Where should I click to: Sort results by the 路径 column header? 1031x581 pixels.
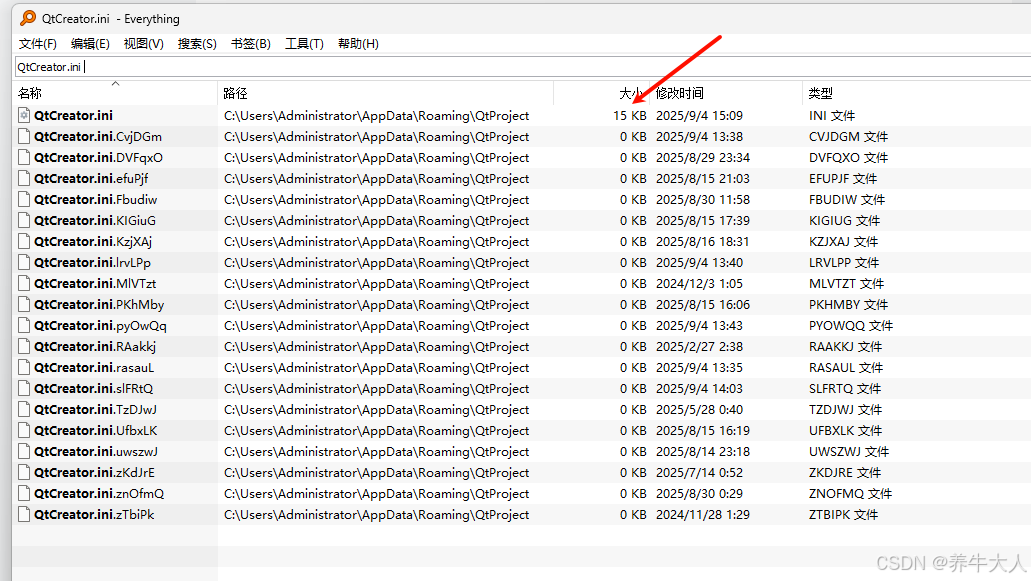[385, 93]
